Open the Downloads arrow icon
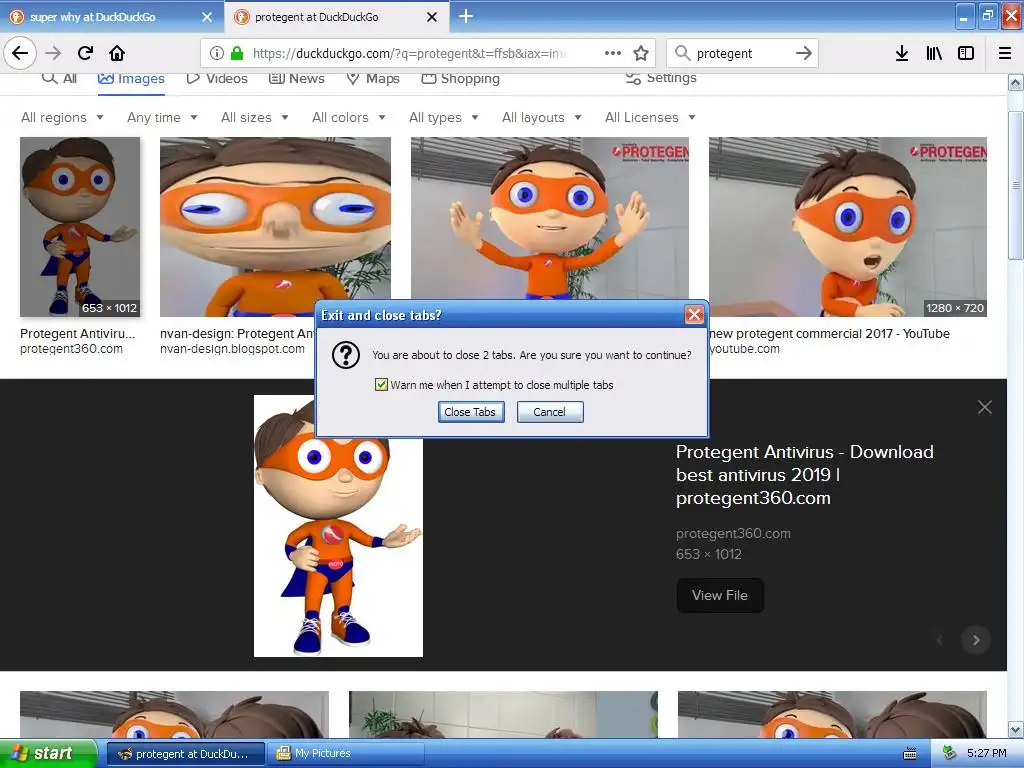Image resolution: width=1024 pixels, height=768 pixels. [902, 53]
